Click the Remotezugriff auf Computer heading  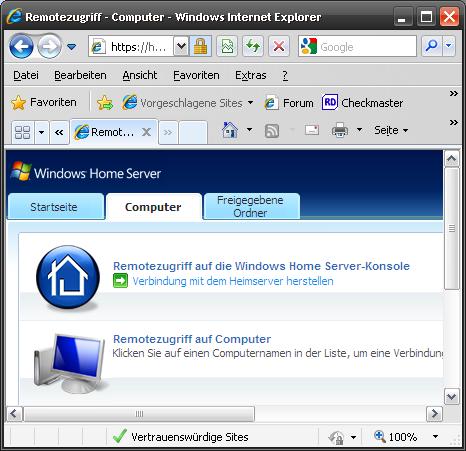[x=192, y=339]
